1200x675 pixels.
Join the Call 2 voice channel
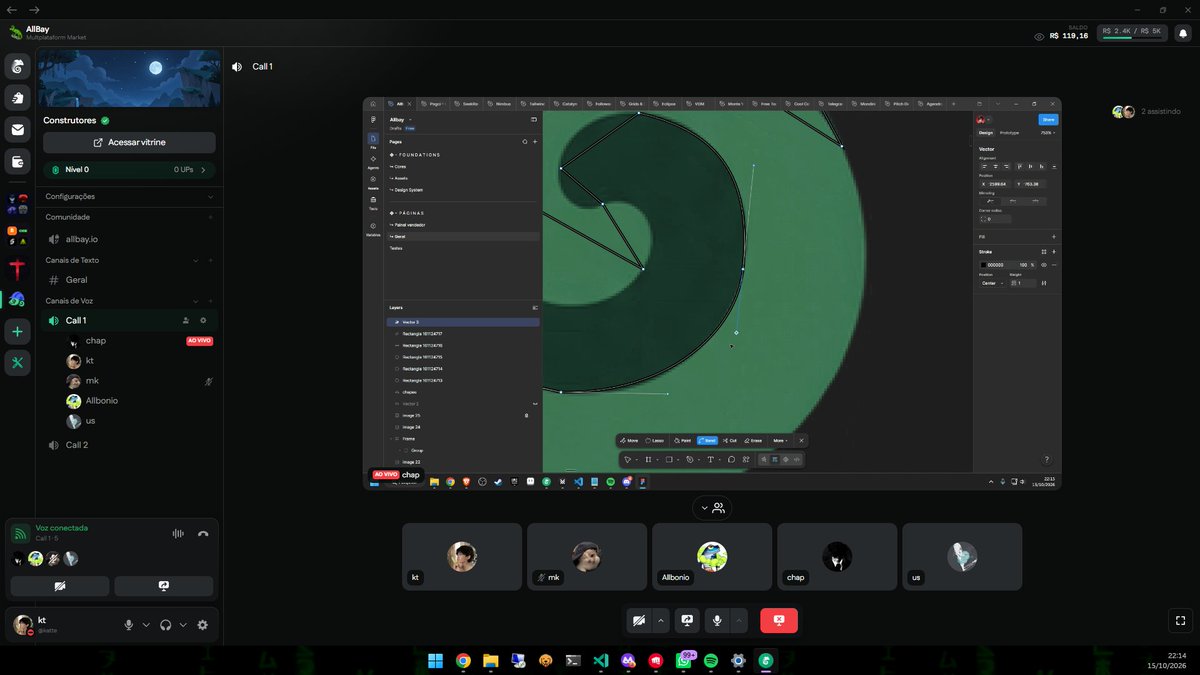click(x=128, y=445)
